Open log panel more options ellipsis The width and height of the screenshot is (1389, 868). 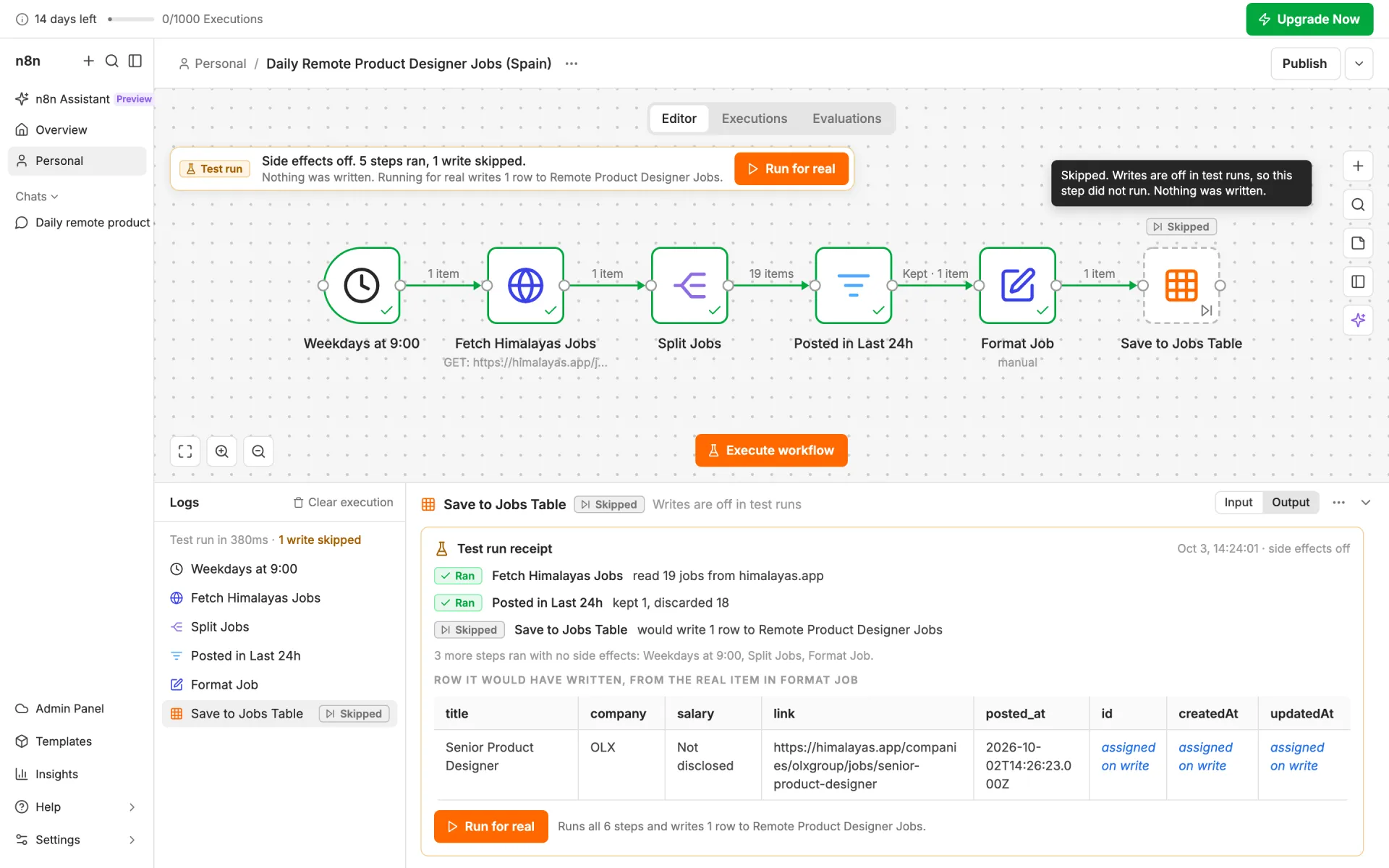point(1339,502)
